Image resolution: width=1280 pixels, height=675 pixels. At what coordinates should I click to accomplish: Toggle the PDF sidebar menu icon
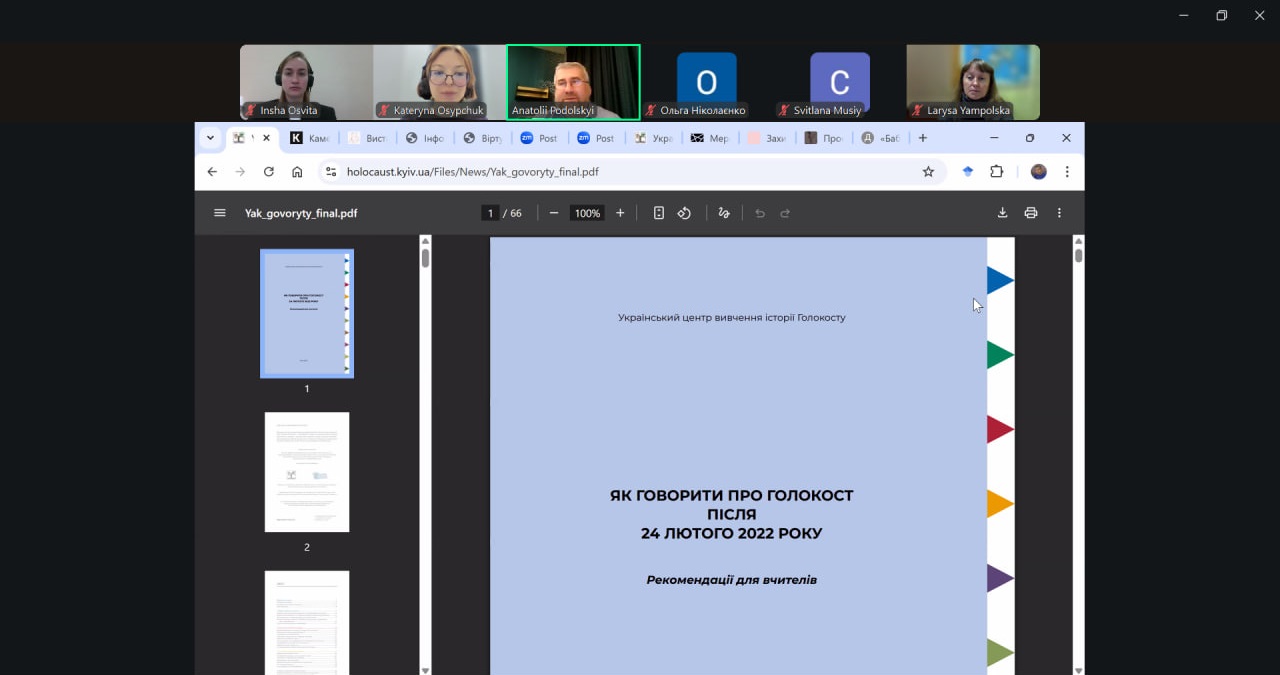click(220, 213)
